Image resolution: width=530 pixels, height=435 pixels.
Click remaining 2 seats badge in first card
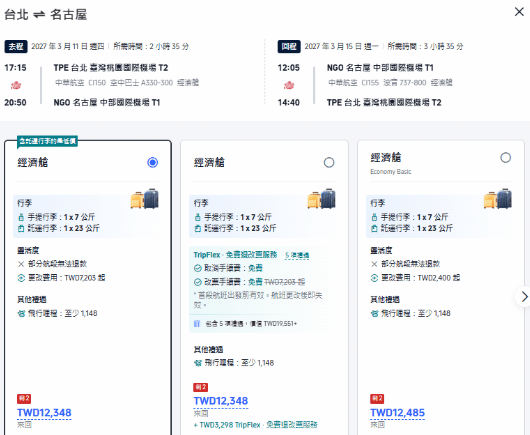click(24, 398)
